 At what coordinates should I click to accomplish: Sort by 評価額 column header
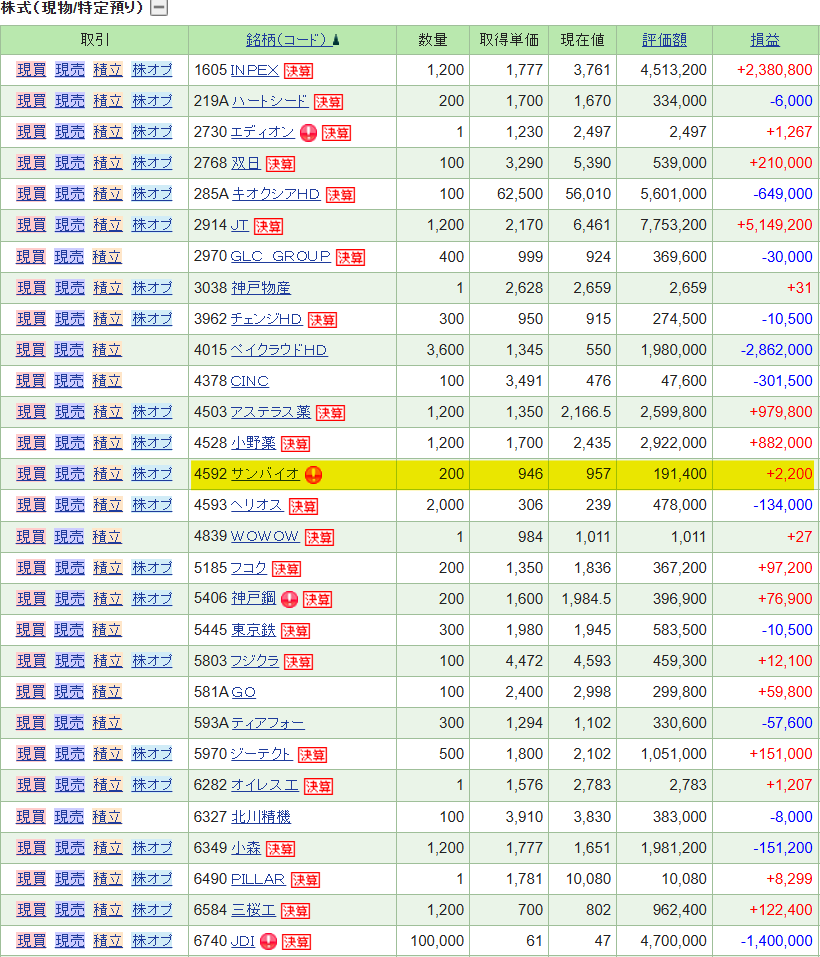point(664,40)
